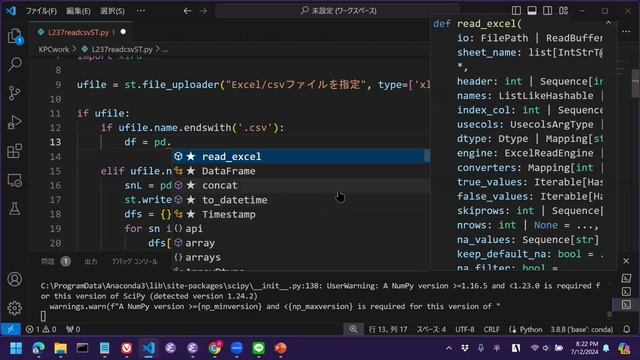
Task: Choose to_datetime from the suggestion list
Action: click(300, 200)
